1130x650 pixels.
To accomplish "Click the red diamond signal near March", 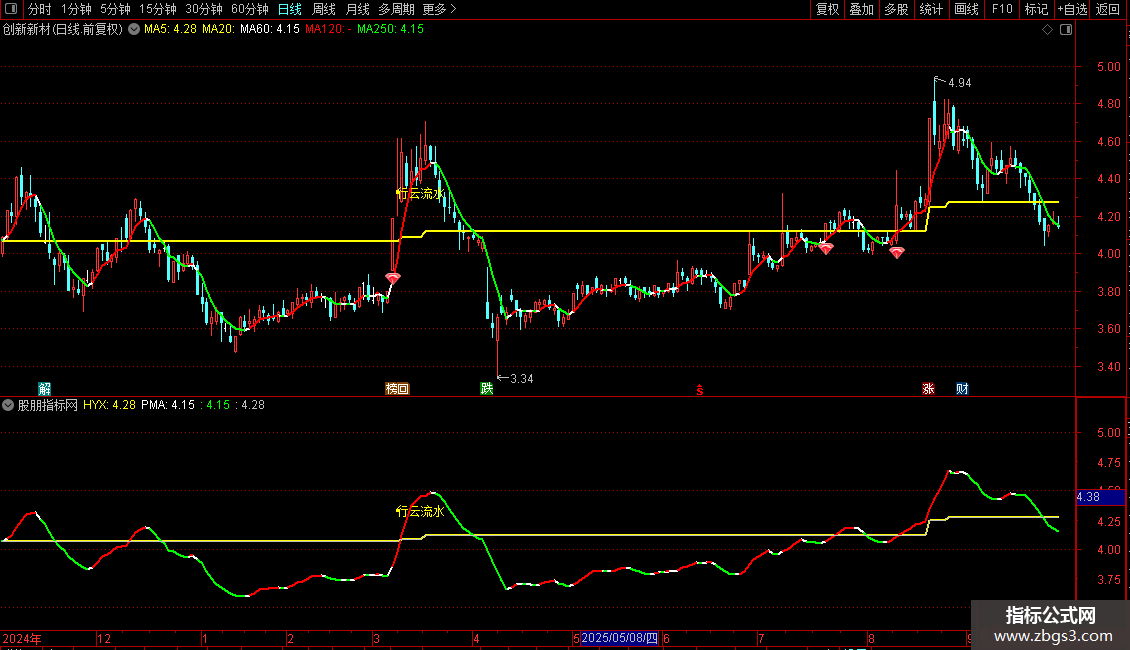I will (x=393, y=277).
